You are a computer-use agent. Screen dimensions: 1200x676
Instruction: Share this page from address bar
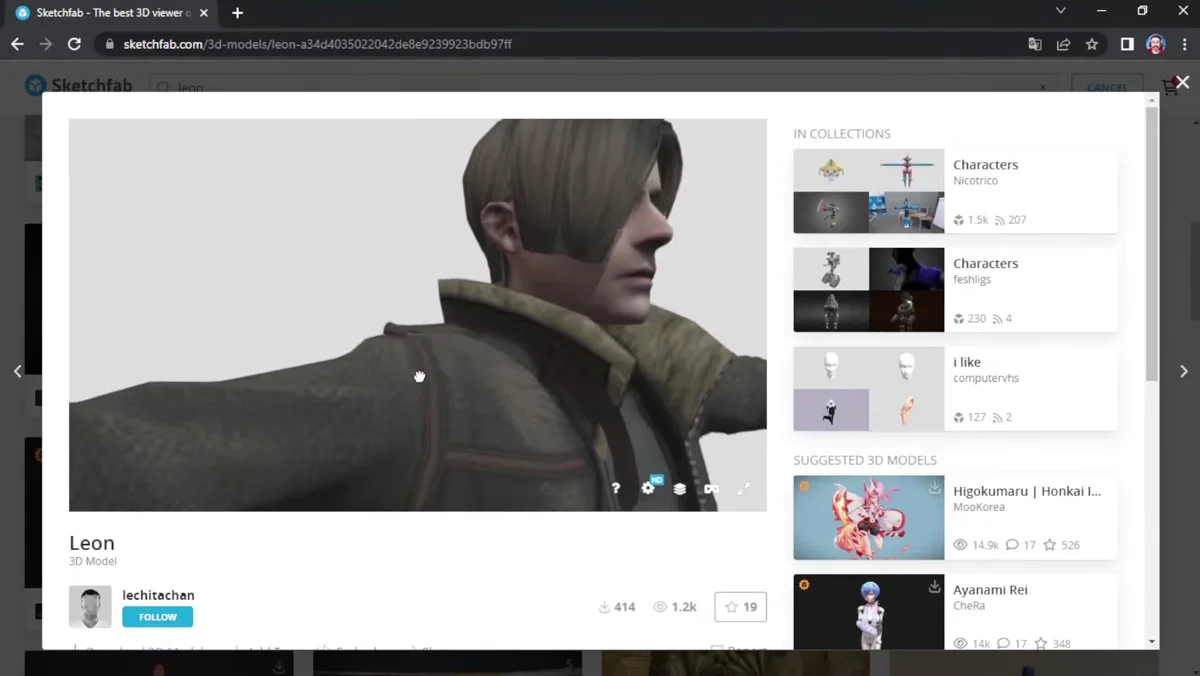tap(1063, 44)
